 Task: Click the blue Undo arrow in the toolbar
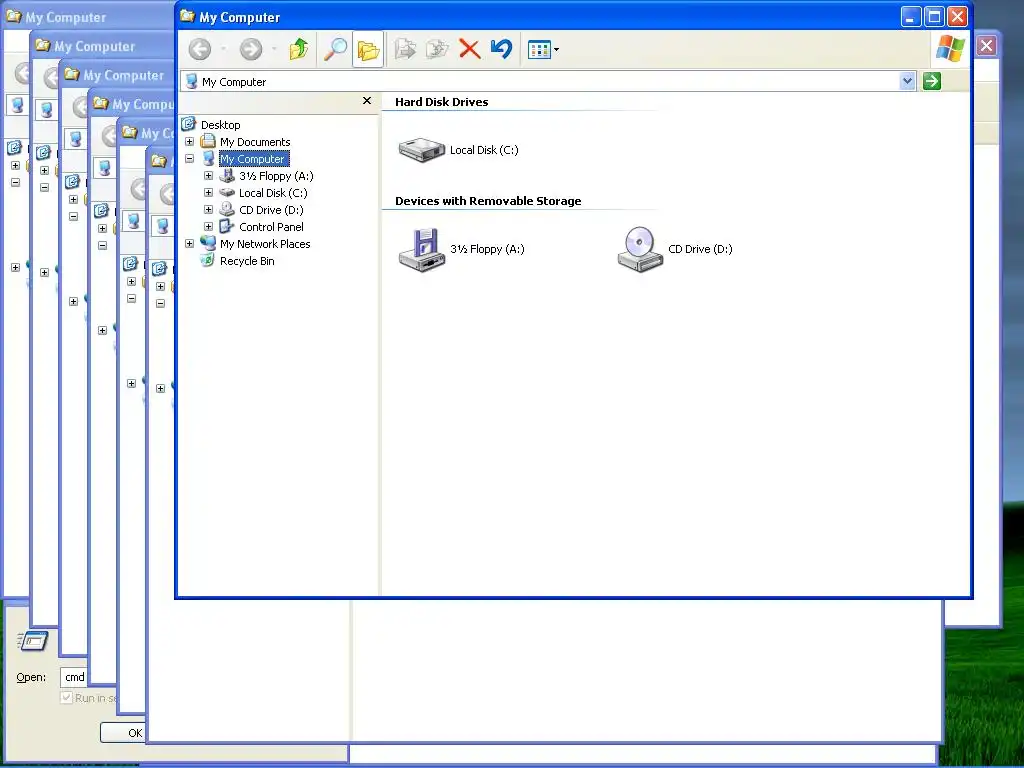501,49
